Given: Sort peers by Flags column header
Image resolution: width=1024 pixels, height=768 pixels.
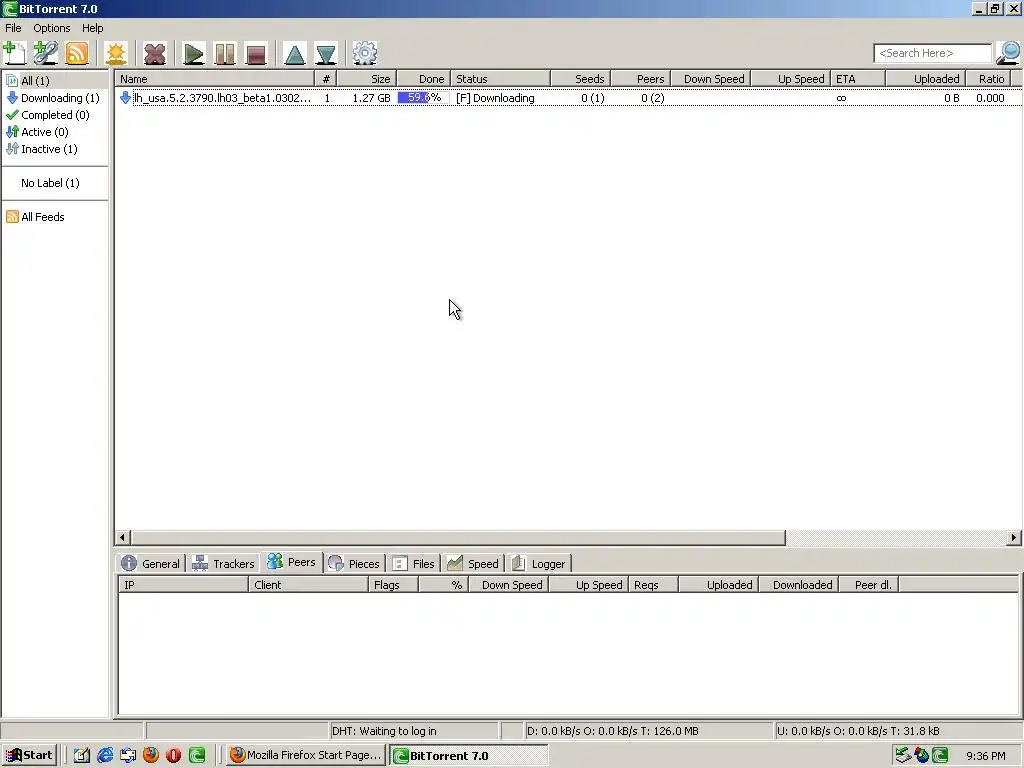Looking at the screenshot, I should (x=393, y=584).
